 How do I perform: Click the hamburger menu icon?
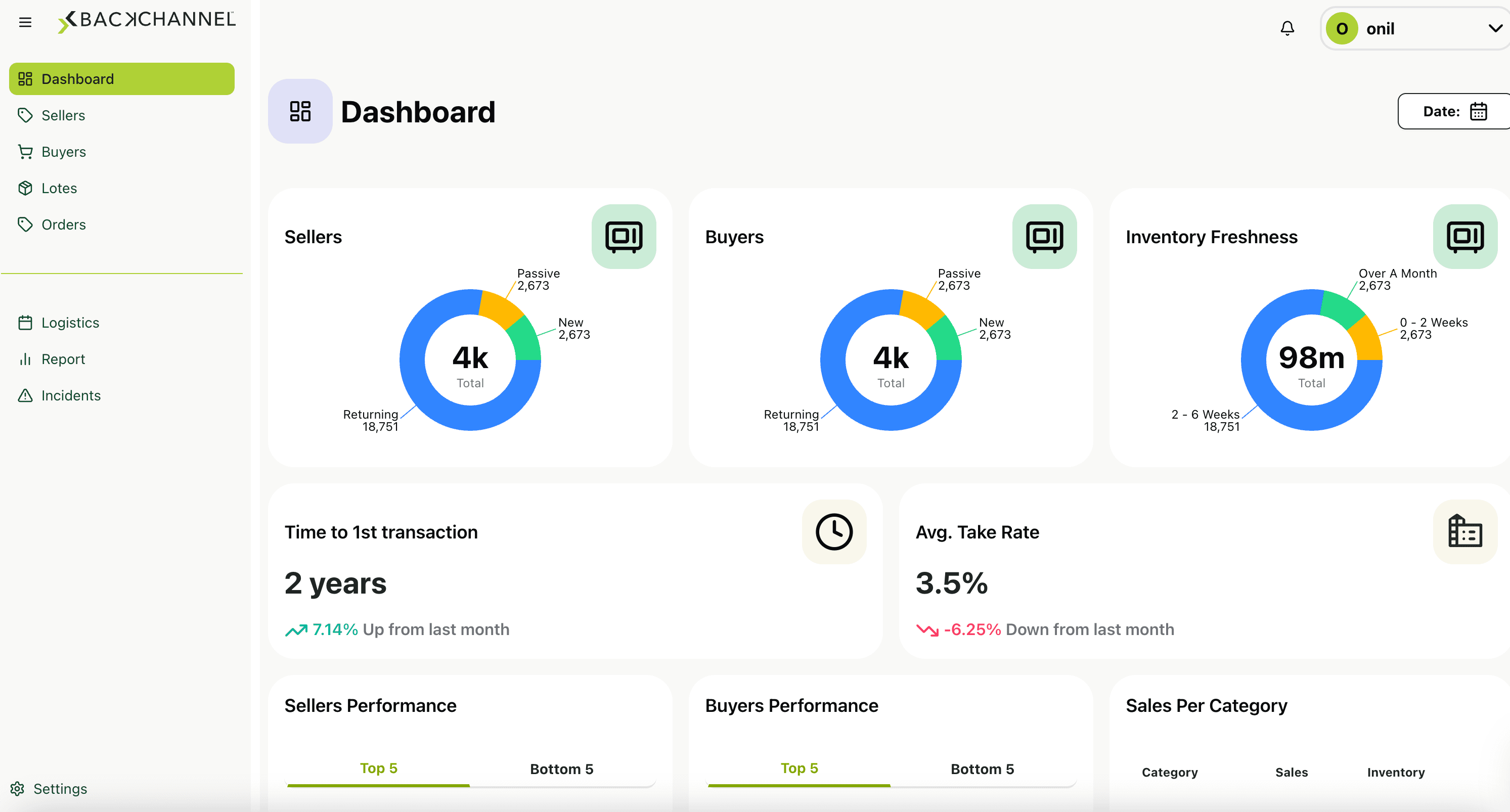point(25,22)
